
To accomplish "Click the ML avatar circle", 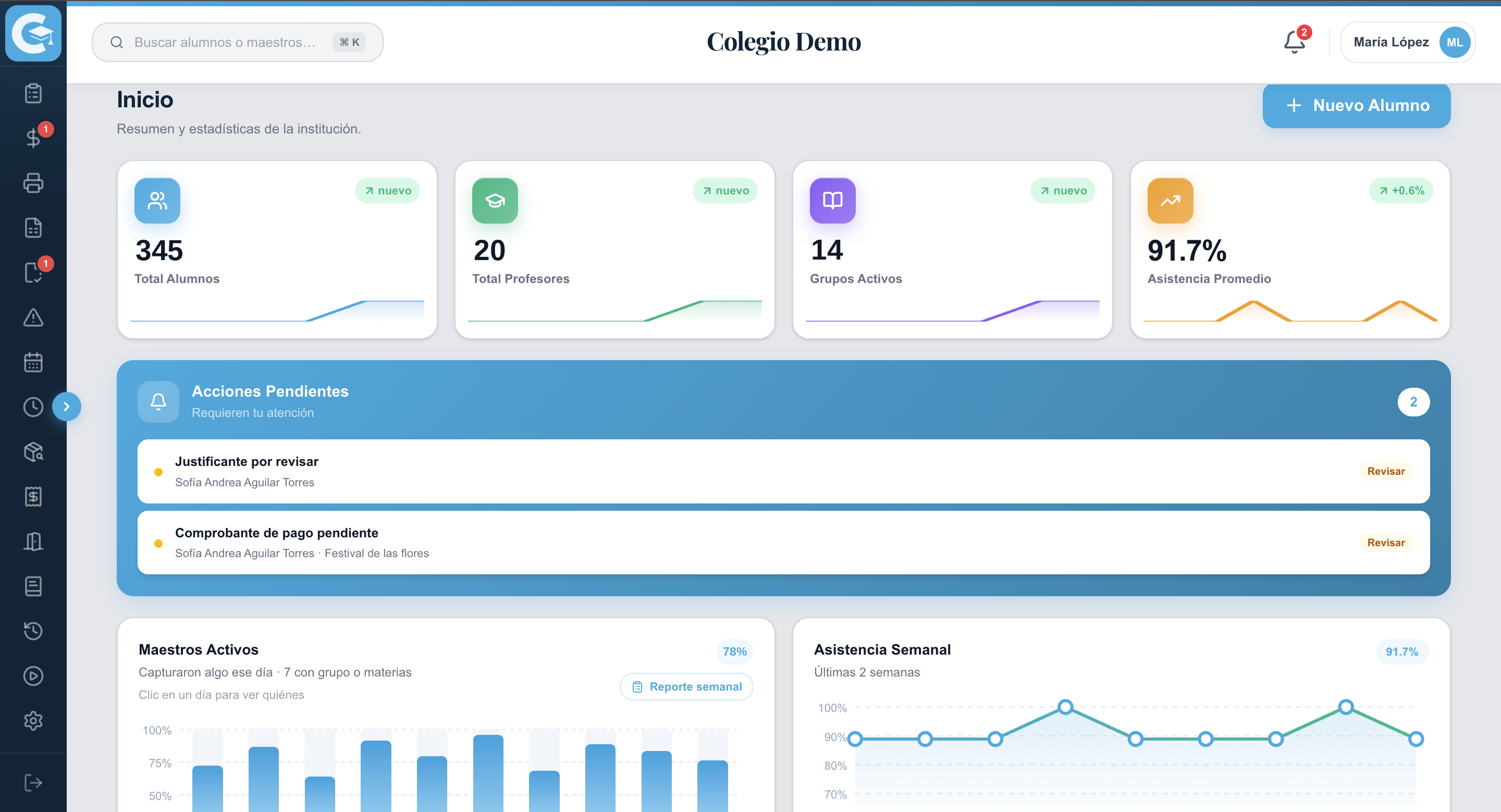I will point(1455,42).
